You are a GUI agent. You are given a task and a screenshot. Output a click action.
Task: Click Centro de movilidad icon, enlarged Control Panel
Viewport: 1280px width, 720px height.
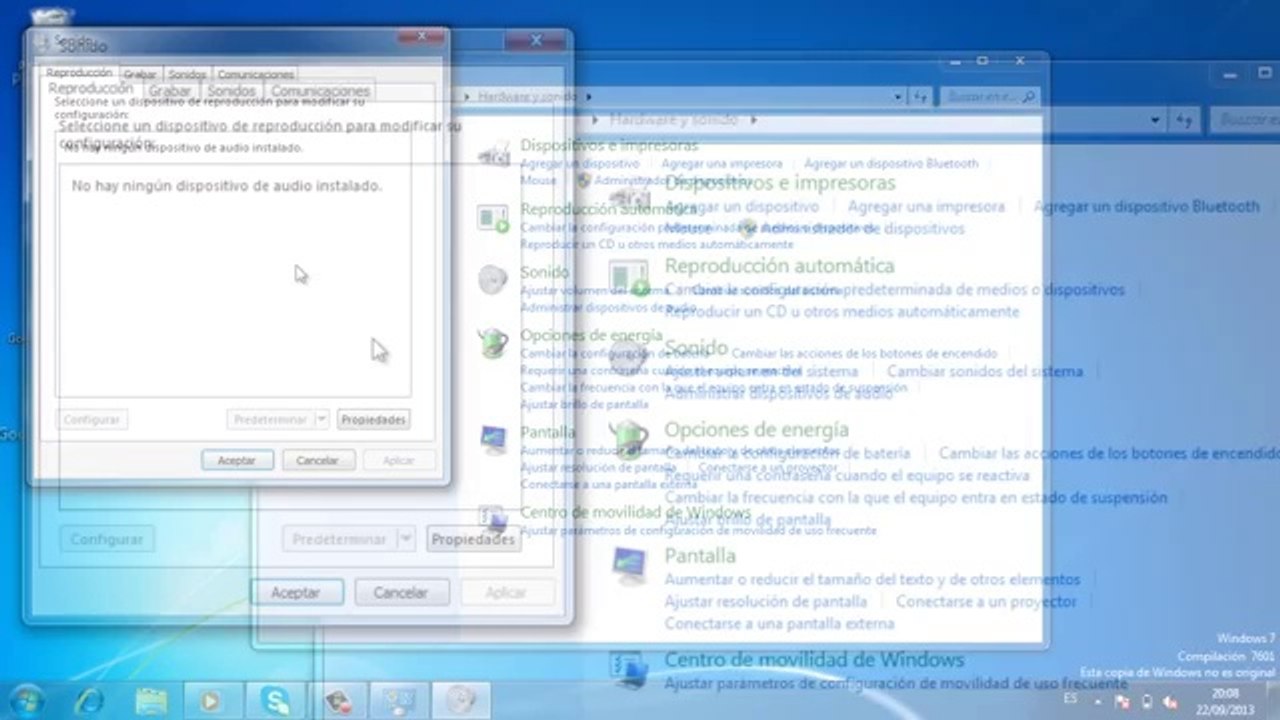631,668
